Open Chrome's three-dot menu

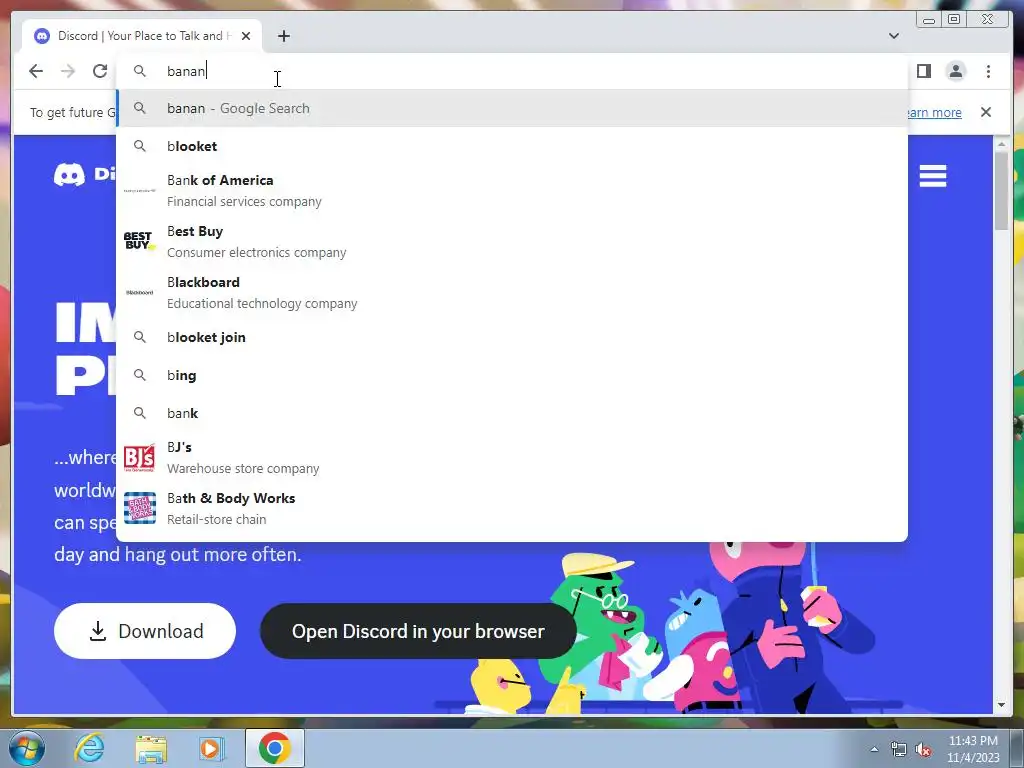[988, 71]
